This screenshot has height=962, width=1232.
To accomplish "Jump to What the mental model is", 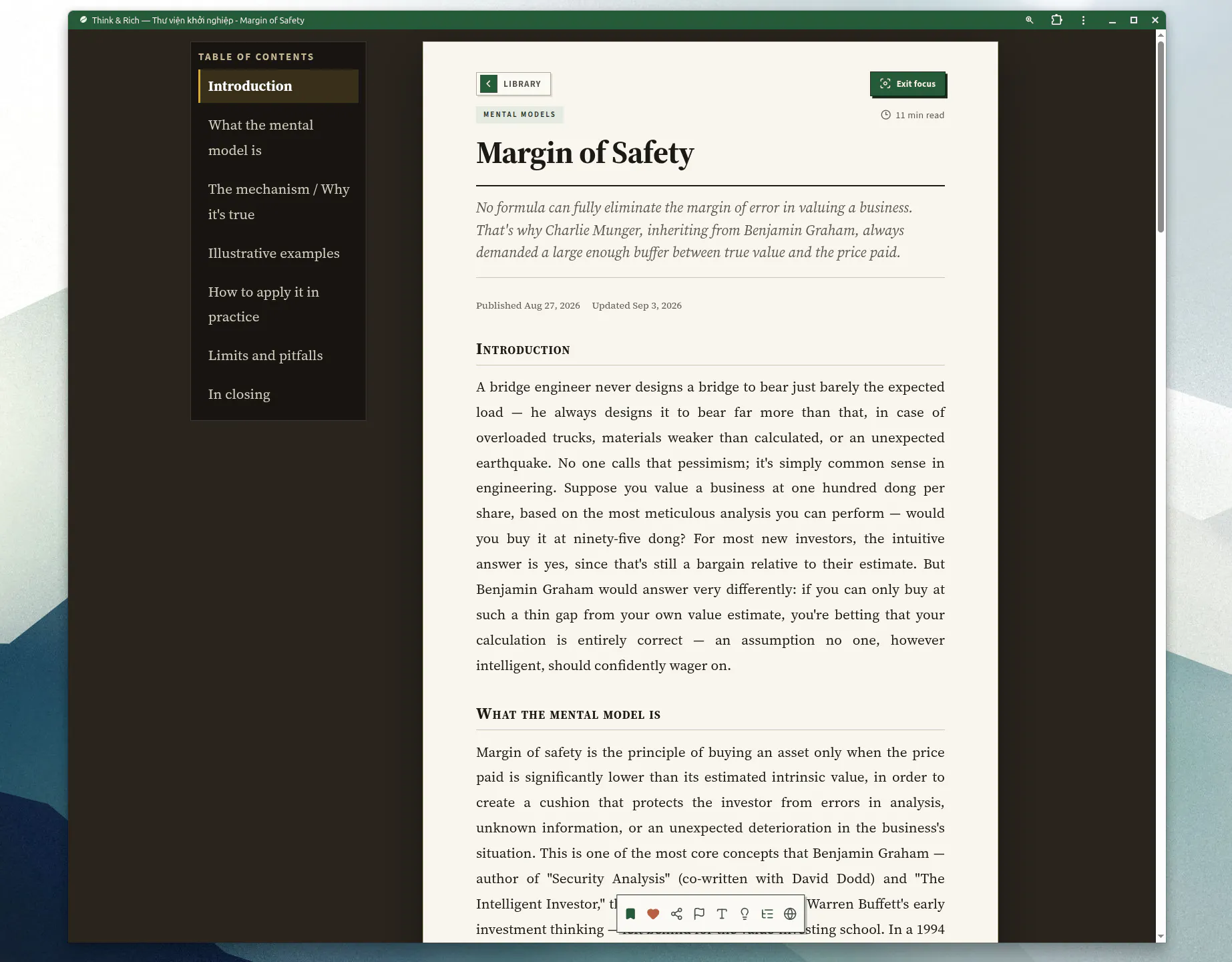I will (278, 138).
